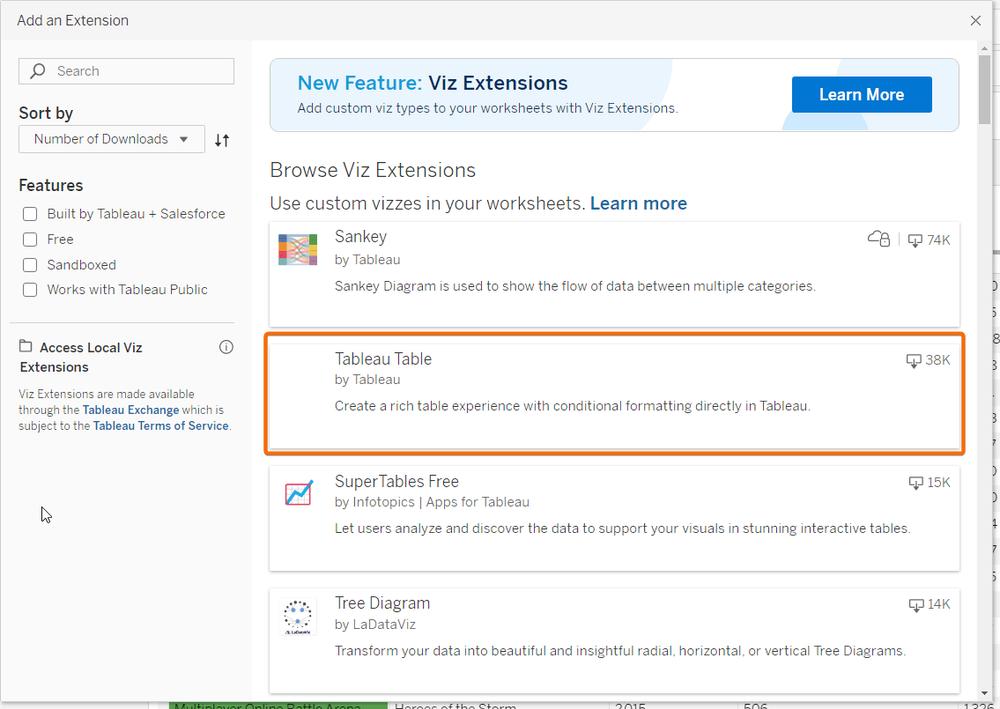Toggle the Sandboxed filter checkbox
The height and width of the screenshot is (709, 1000).
click(30, 265)
